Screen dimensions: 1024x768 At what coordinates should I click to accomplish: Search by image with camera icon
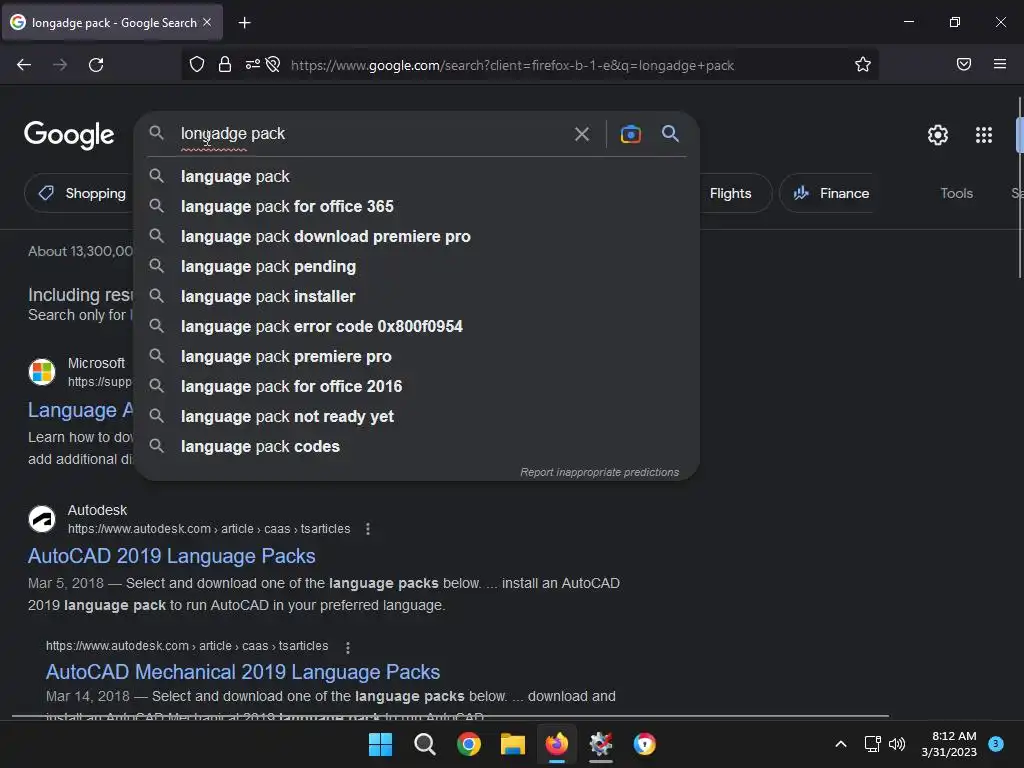click(630, 134)
